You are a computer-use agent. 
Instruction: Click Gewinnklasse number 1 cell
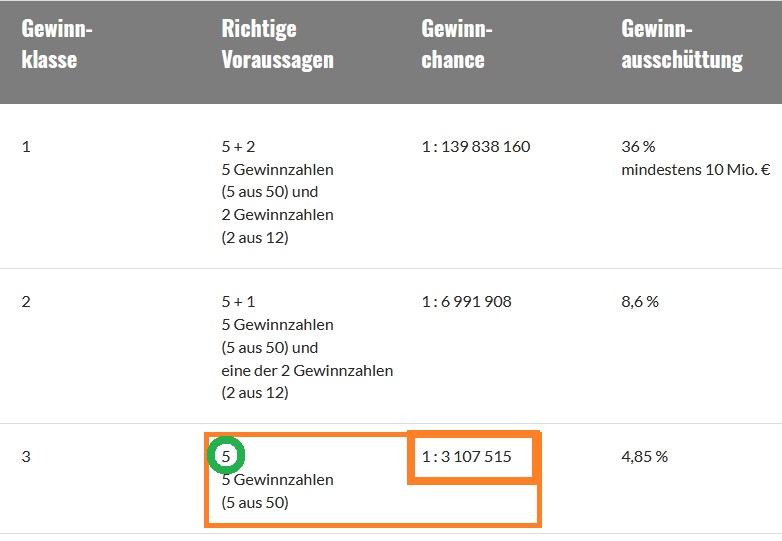tap(26, 147)
